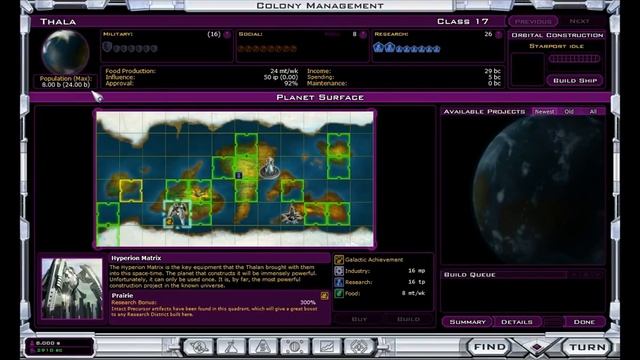Image resolution: width=640 pixels, height=360 pixels.
Task: Click the Thala planet thumbnail
Action: [65, 52]
